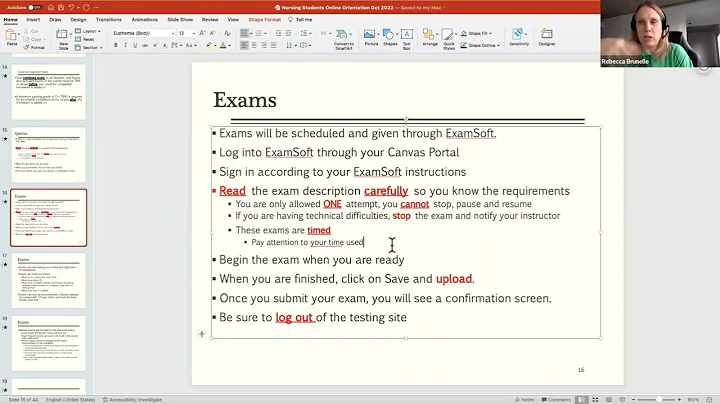Toggle subscript formatting
This screenshot has height=404, width=720.
pyautogui.click(x=165, y=45)
